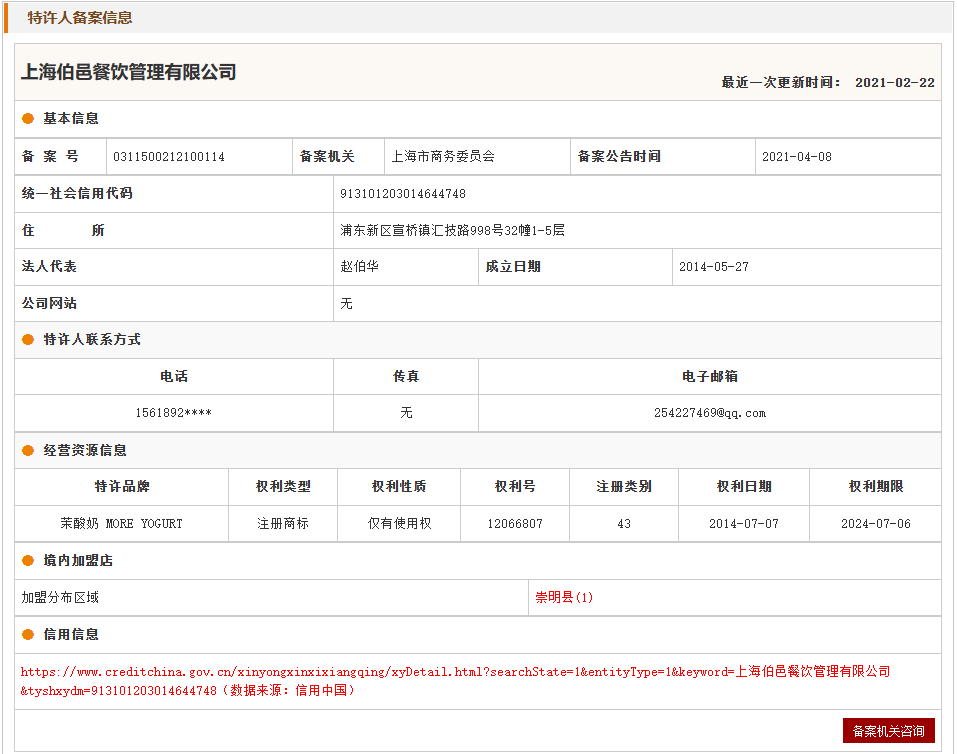Click the masked phone number 1561892****

174,413
